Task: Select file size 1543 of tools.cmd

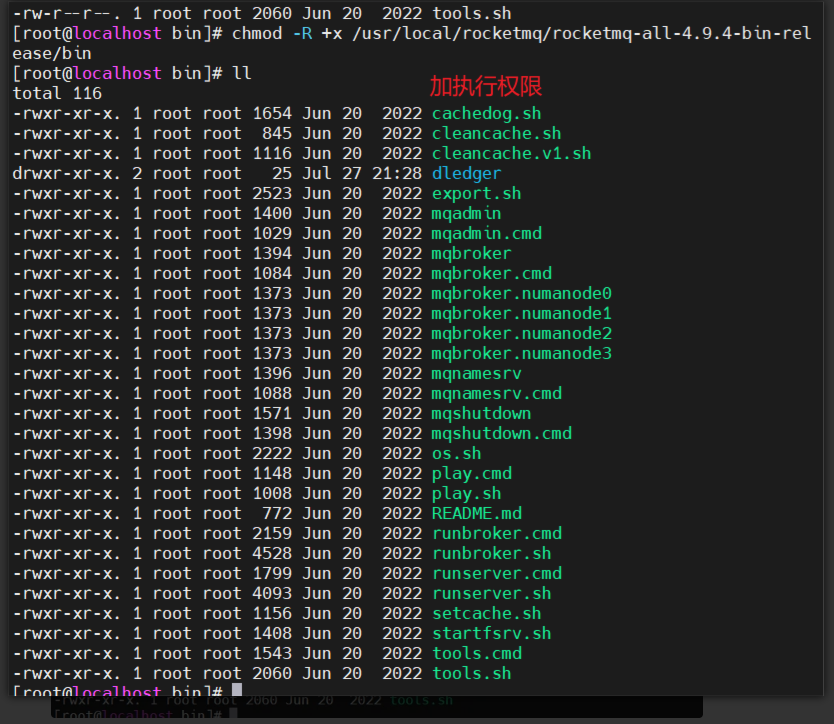Action: point(272,654)
